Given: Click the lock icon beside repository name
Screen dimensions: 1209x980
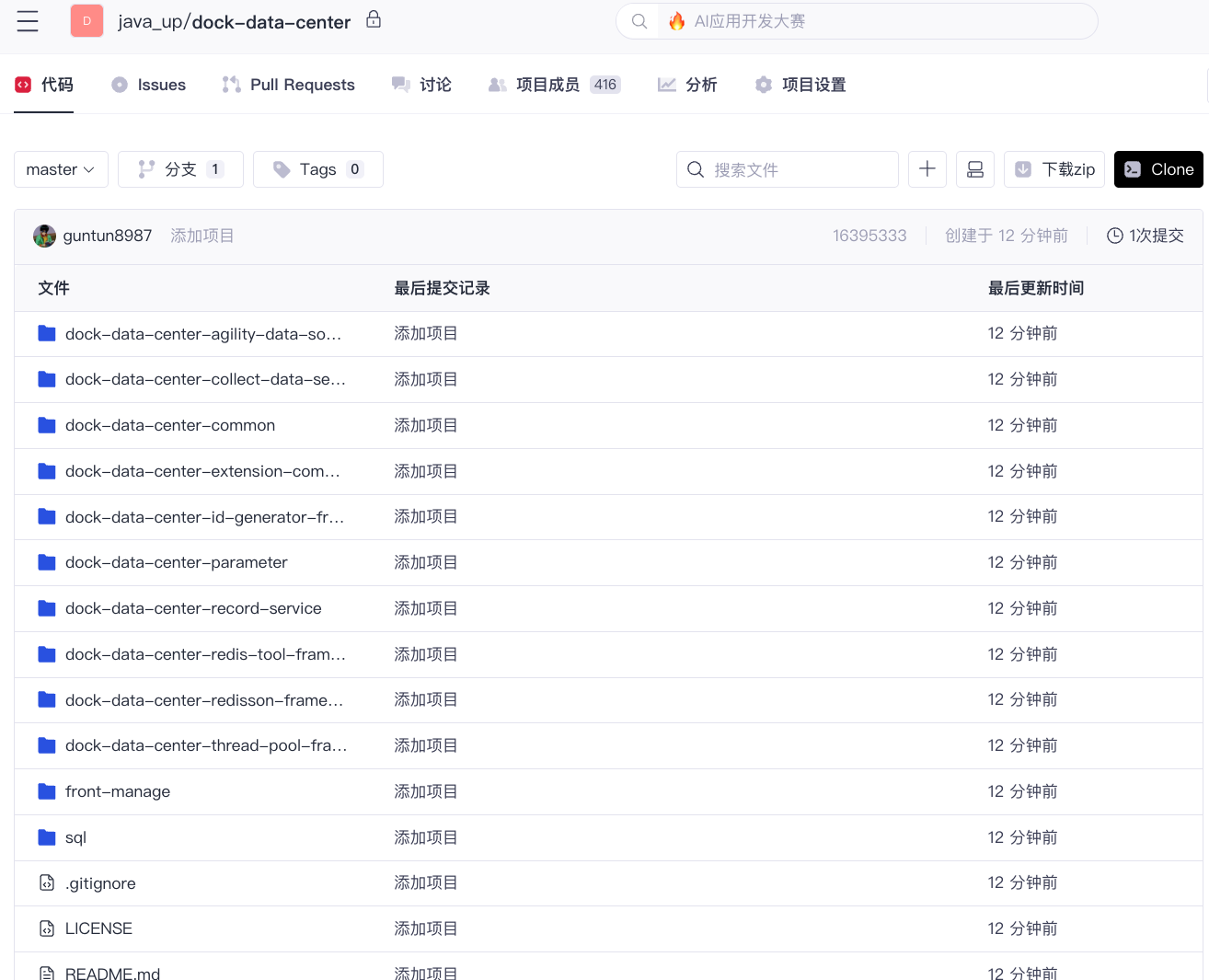Looking at the screenshot, I should tap(374, 19).
